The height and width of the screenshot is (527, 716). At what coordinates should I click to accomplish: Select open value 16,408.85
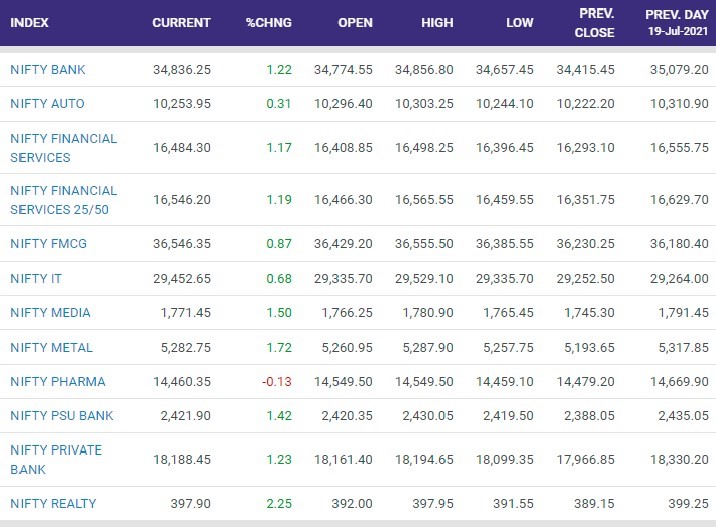pos(343,148)
